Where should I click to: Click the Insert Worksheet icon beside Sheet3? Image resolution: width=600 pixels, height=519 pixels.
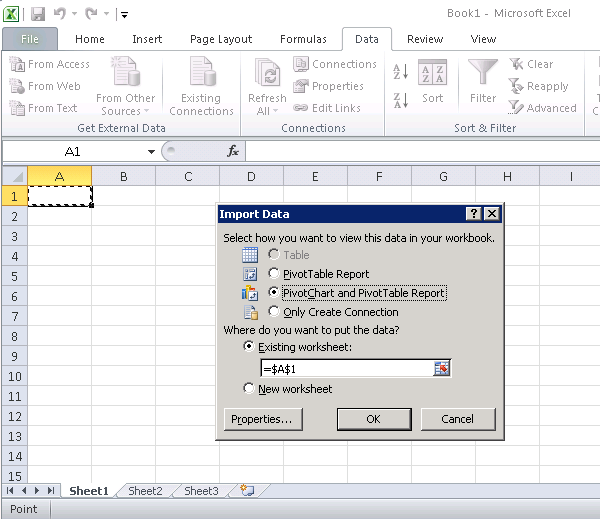point(247,491)
